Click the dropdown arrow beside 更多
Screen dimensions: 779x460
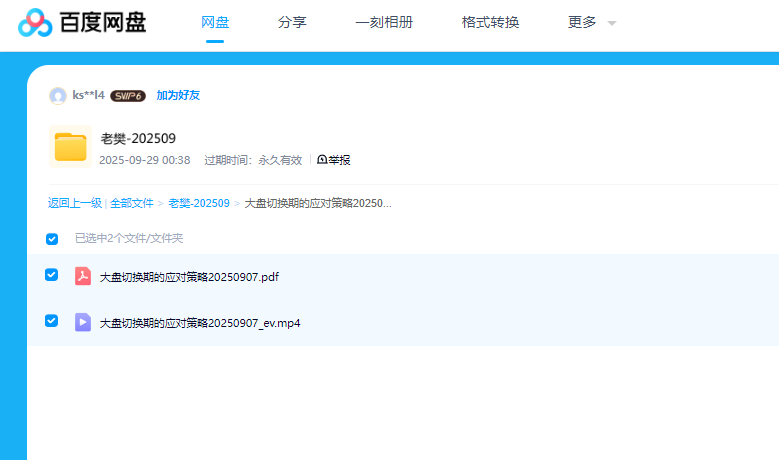pos(612,23)
